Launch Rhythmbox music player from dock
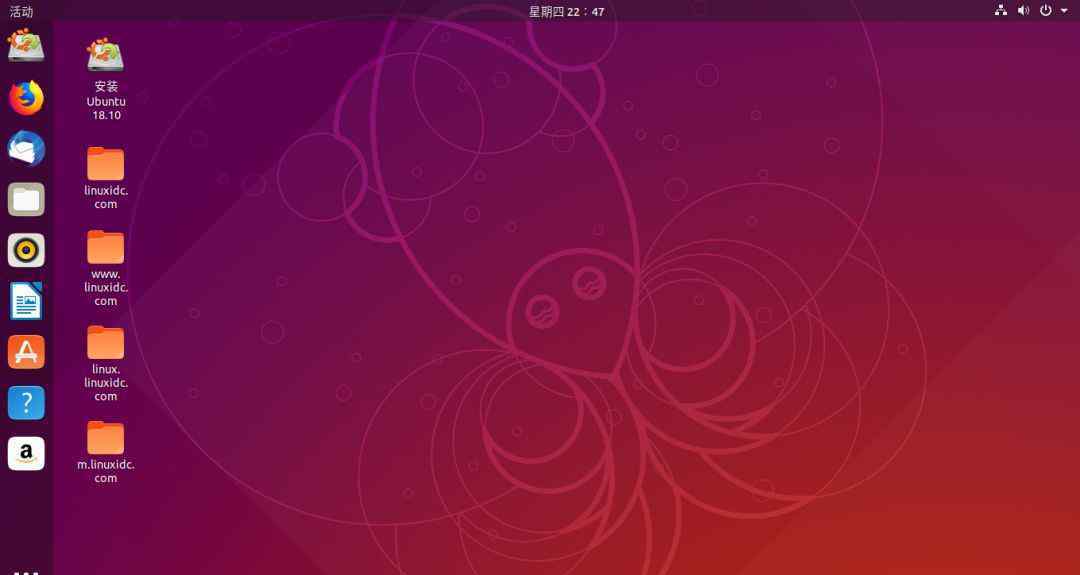Screen dimensions: 1080x575 pyautogui.click(x=26, y=250)
